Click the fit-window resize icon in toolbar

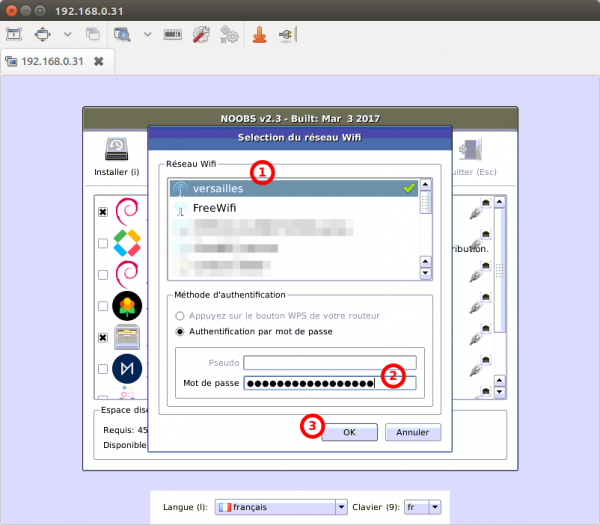[42, 34]
